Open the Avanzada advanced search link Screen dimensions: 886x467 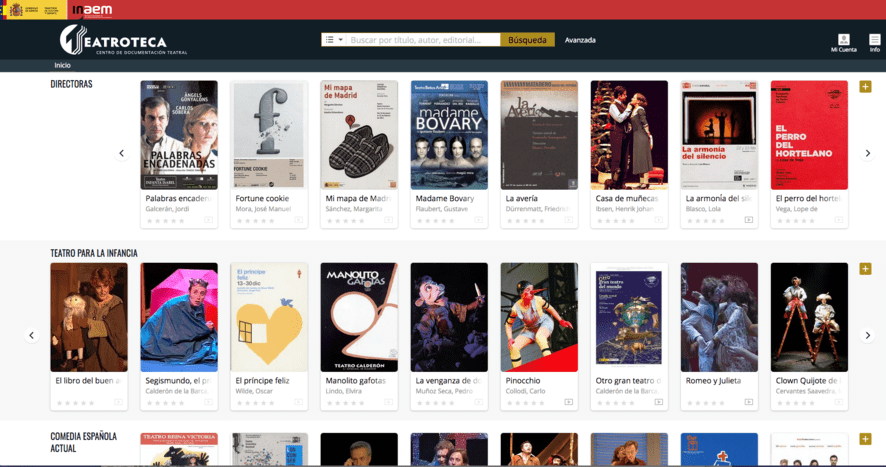(580, 40)
